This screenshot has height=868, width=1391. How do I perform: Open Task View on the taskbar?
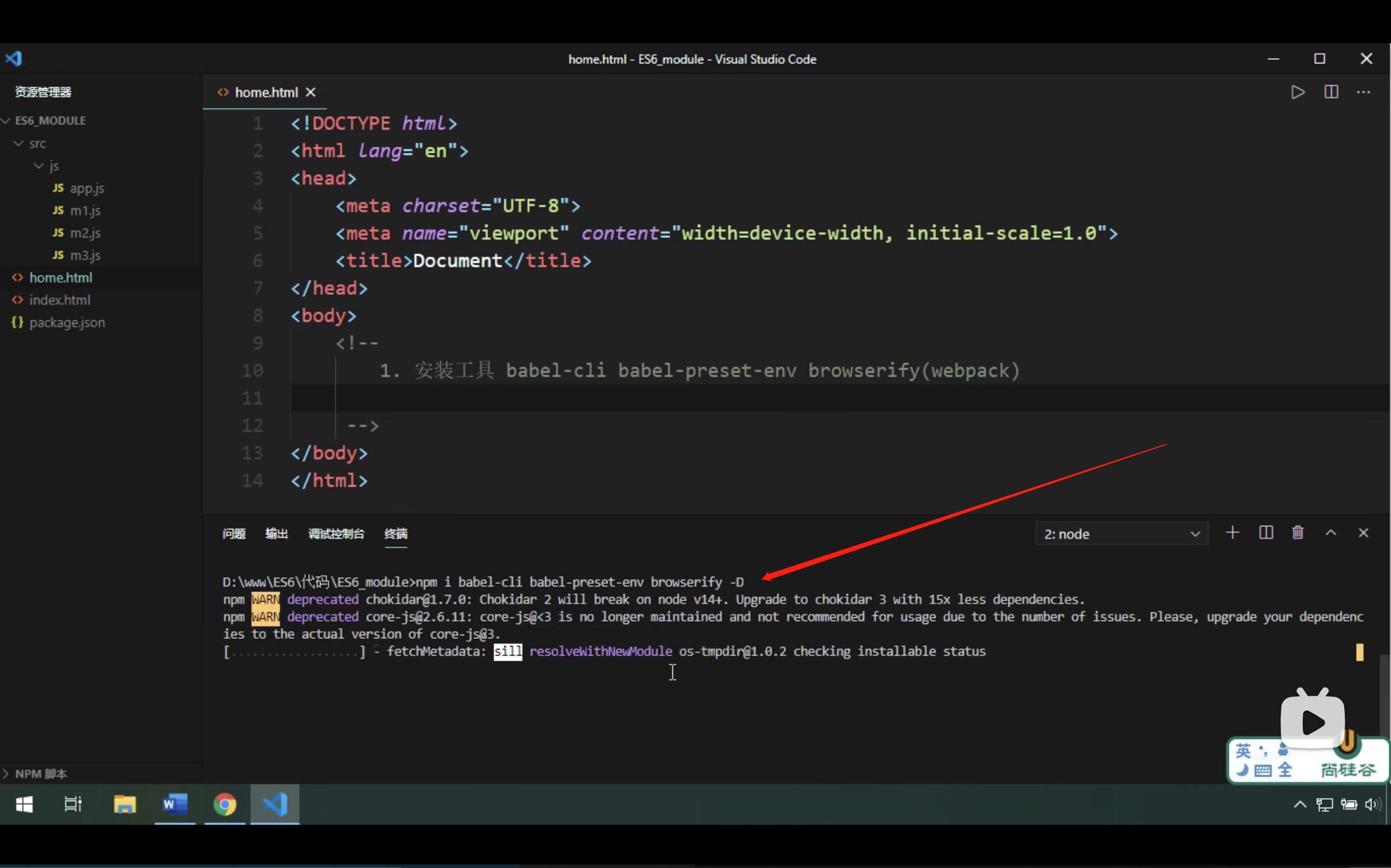73,804
